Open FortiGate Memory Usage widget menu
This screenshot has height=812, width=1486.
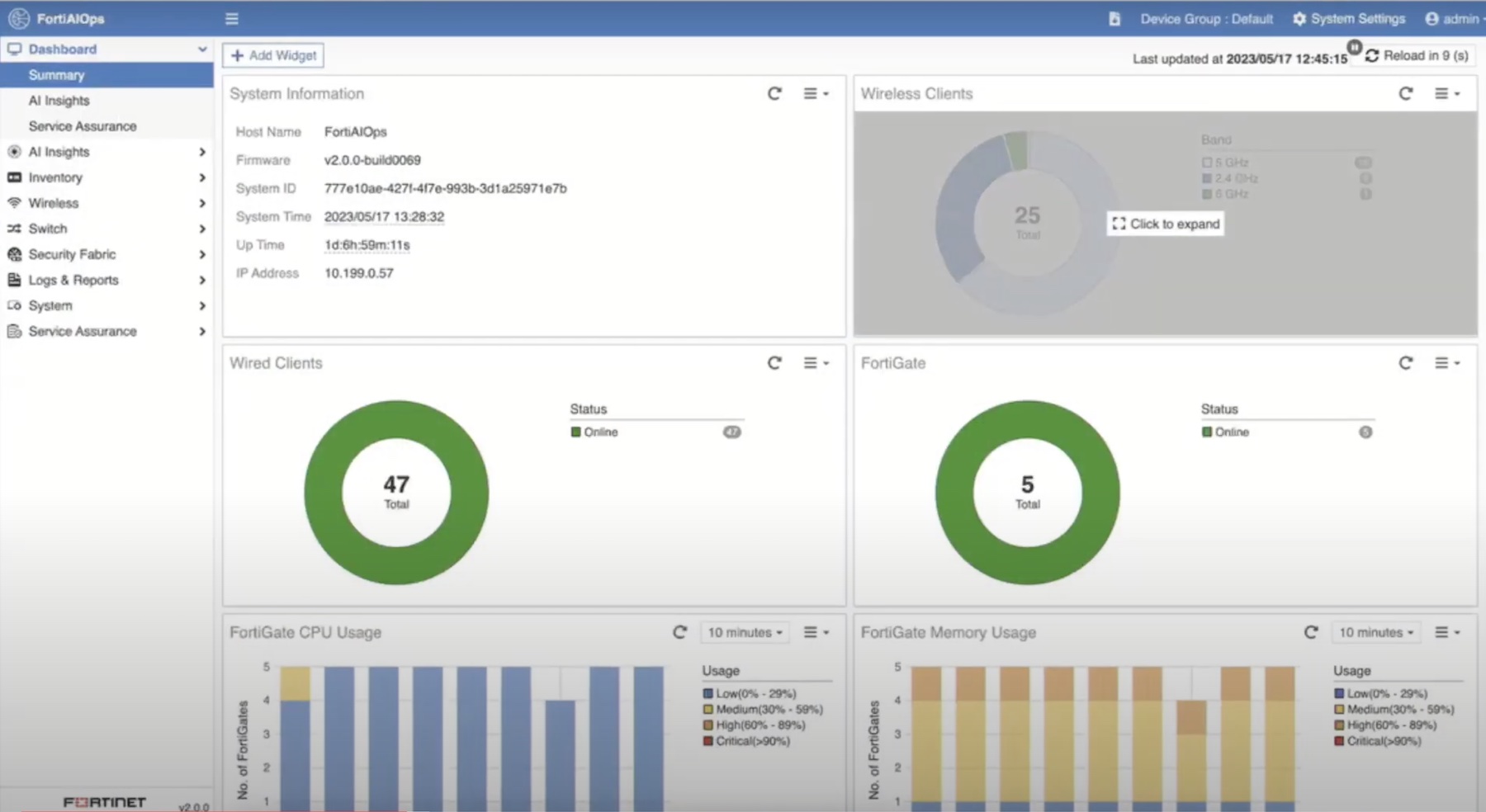tap(1447, 632)
